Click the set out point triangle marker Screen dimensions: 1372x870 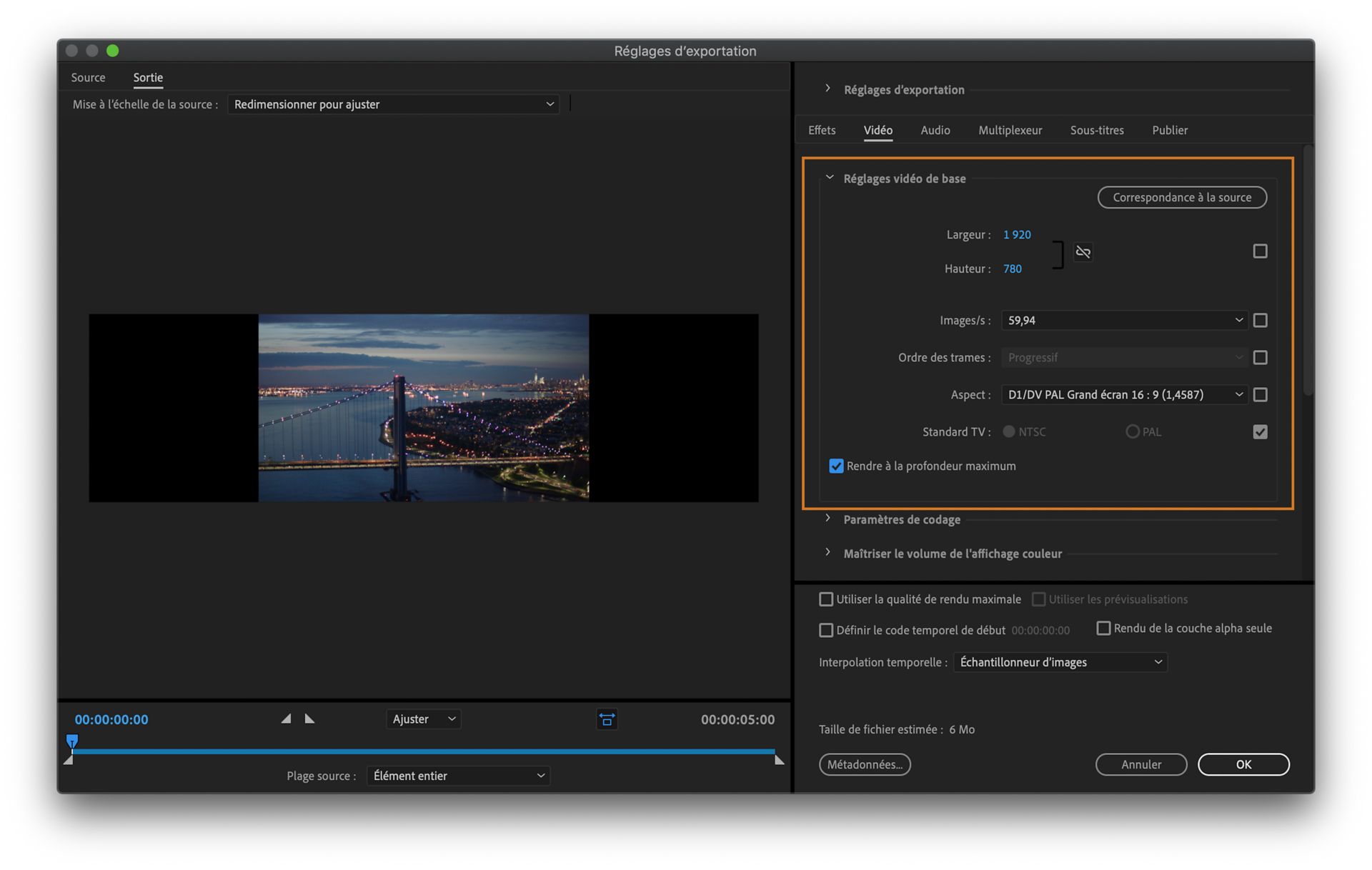pyautogui.click(x=309, y=719)
